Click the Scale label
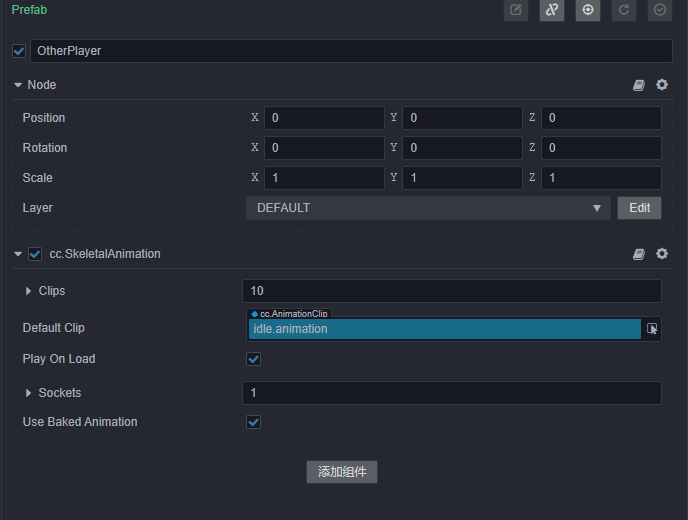The width and height of the screenshot is (688, 520). click(x=37, y=178)
